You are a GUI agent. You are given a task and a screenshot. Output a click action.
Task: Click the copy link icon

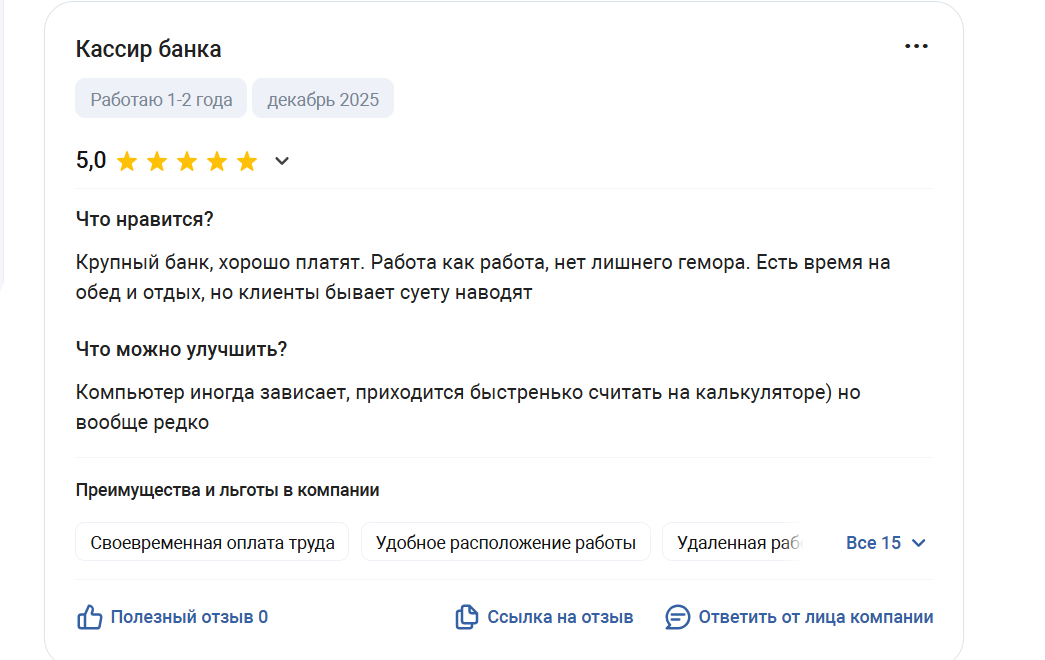[x=466, y=617]
